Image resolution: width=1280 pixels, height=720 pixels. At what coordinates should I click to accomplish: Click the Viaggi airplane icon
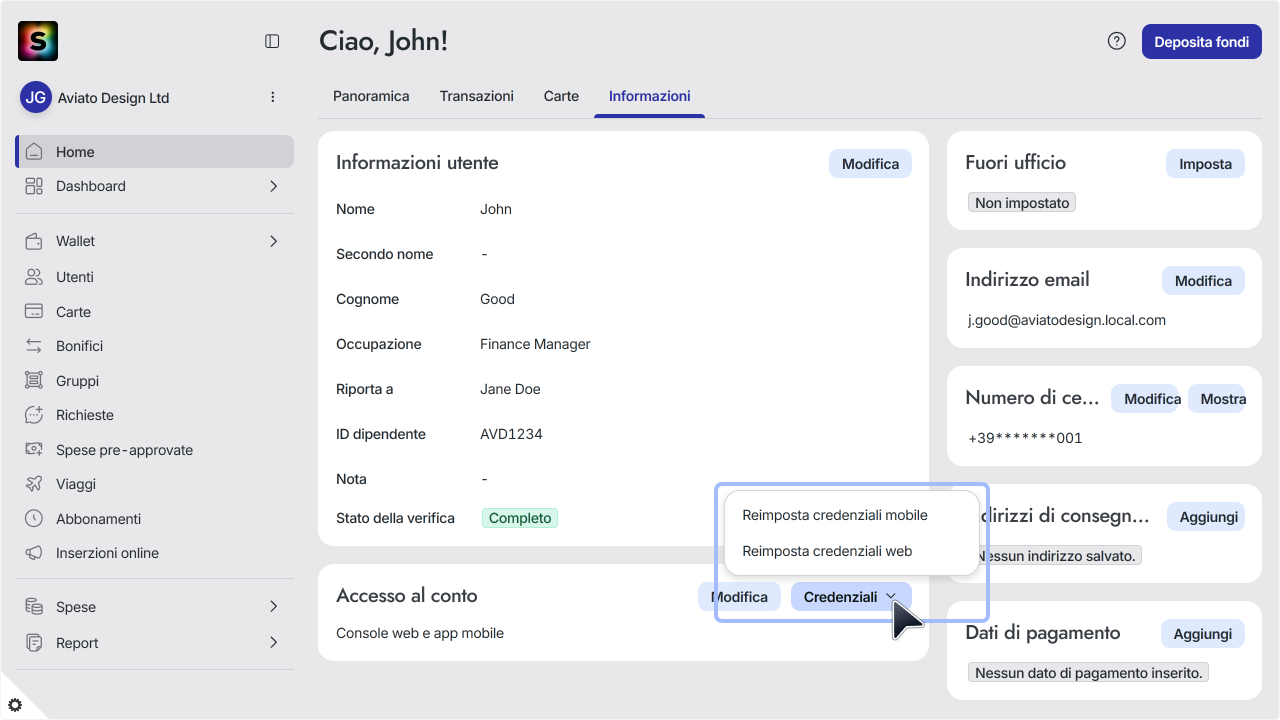tap(35, 484)
